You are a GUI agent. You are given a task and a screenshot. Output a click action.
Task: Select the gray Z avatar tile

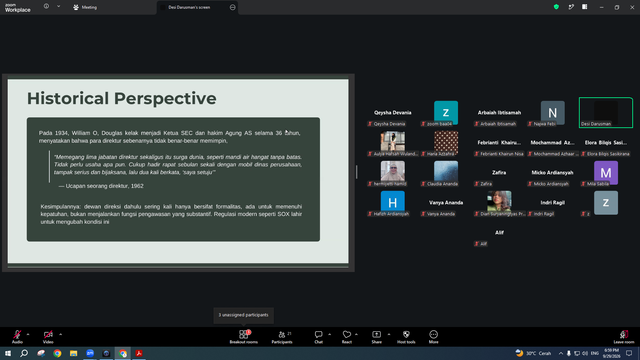pyautogui.click(x=606, y=203)
